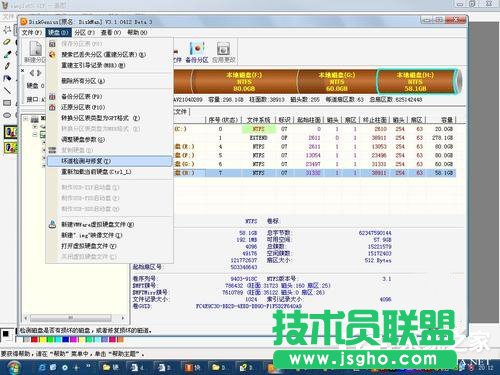Select the pencil tool in Paint
The width and height of the screenshot is (500, 375).
click(7, 66)
